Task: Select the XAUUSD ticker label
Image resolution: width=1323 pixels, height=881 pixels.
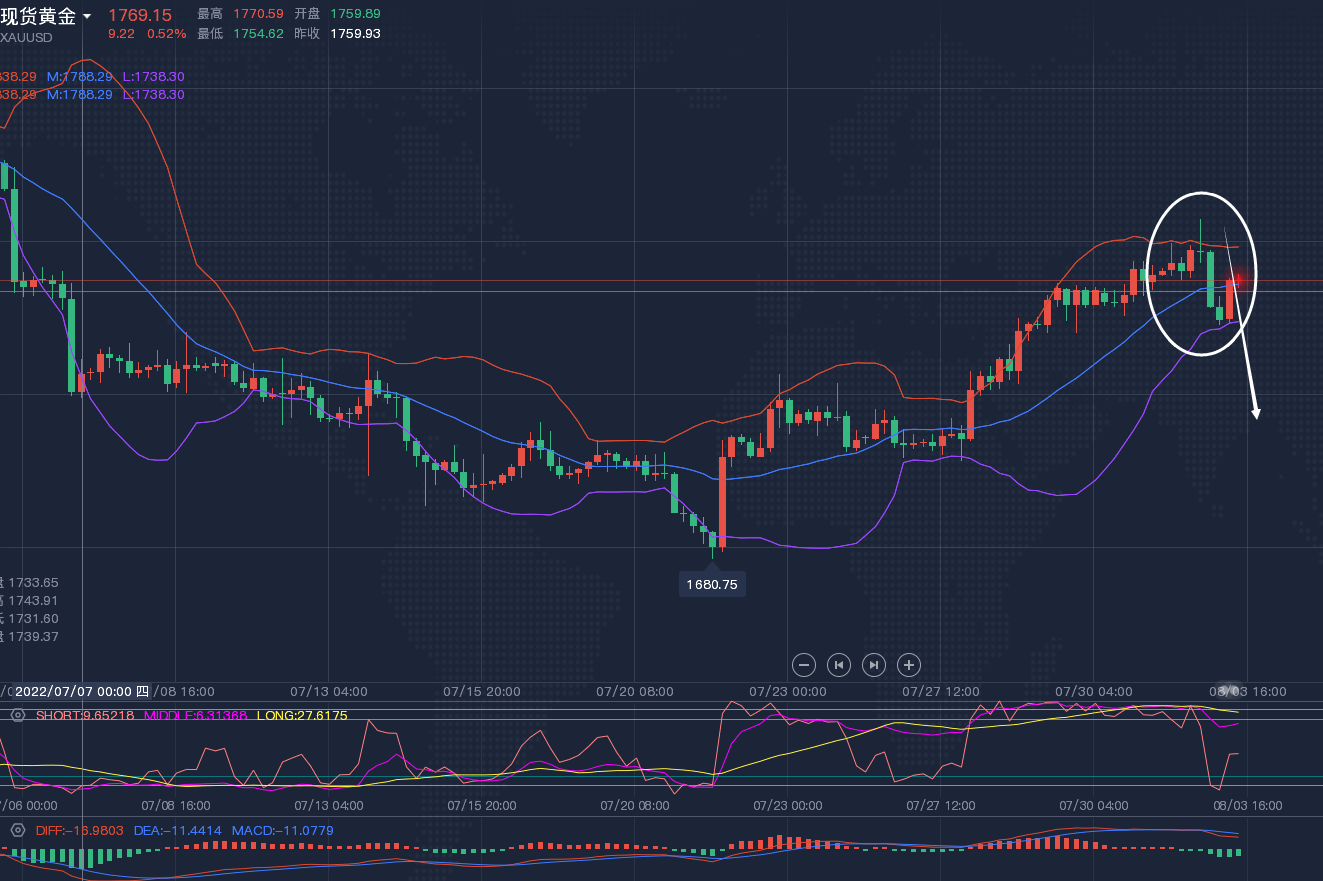Action: [26, 38]
